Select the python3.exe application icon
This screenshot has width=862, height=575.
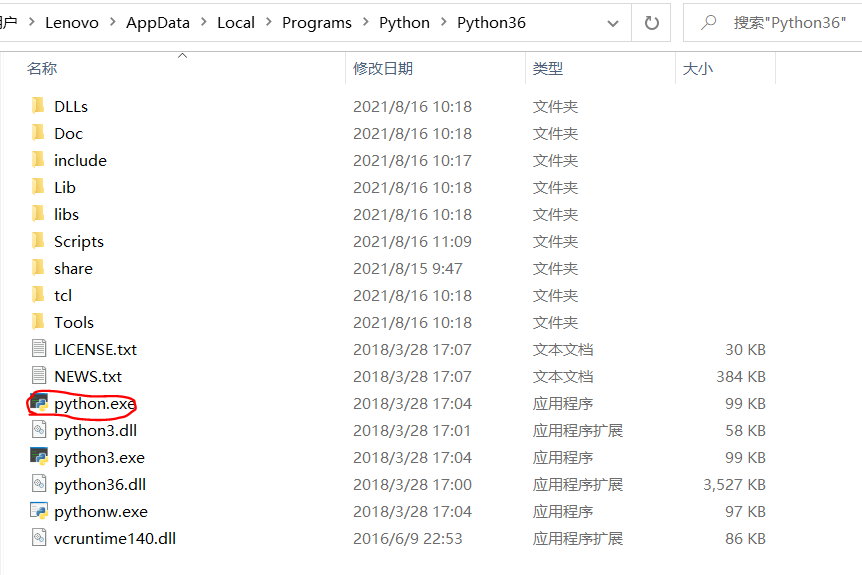(38, 456)
